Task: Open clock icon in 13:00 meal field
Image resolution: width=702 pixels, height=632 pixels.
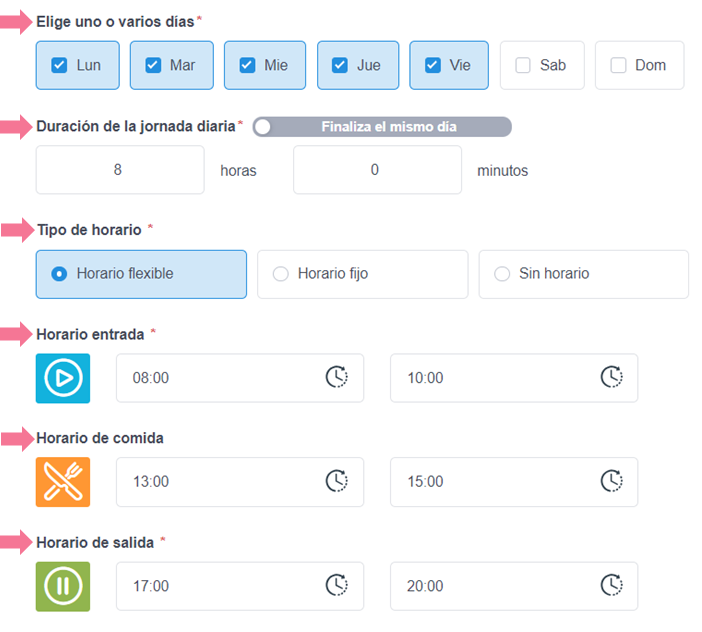Action: [x=337, y=482]
